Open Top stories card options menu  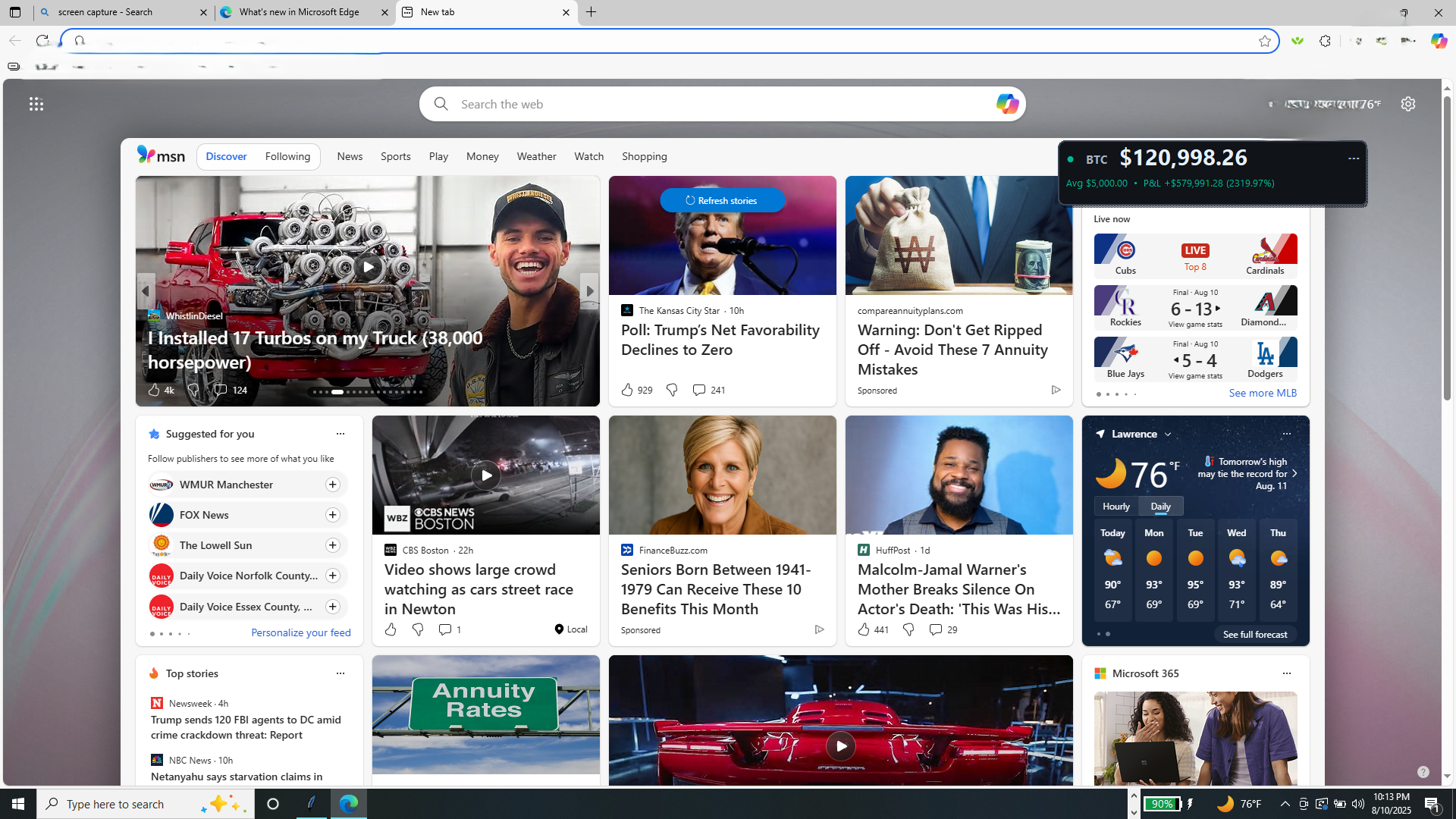(340, 673)
